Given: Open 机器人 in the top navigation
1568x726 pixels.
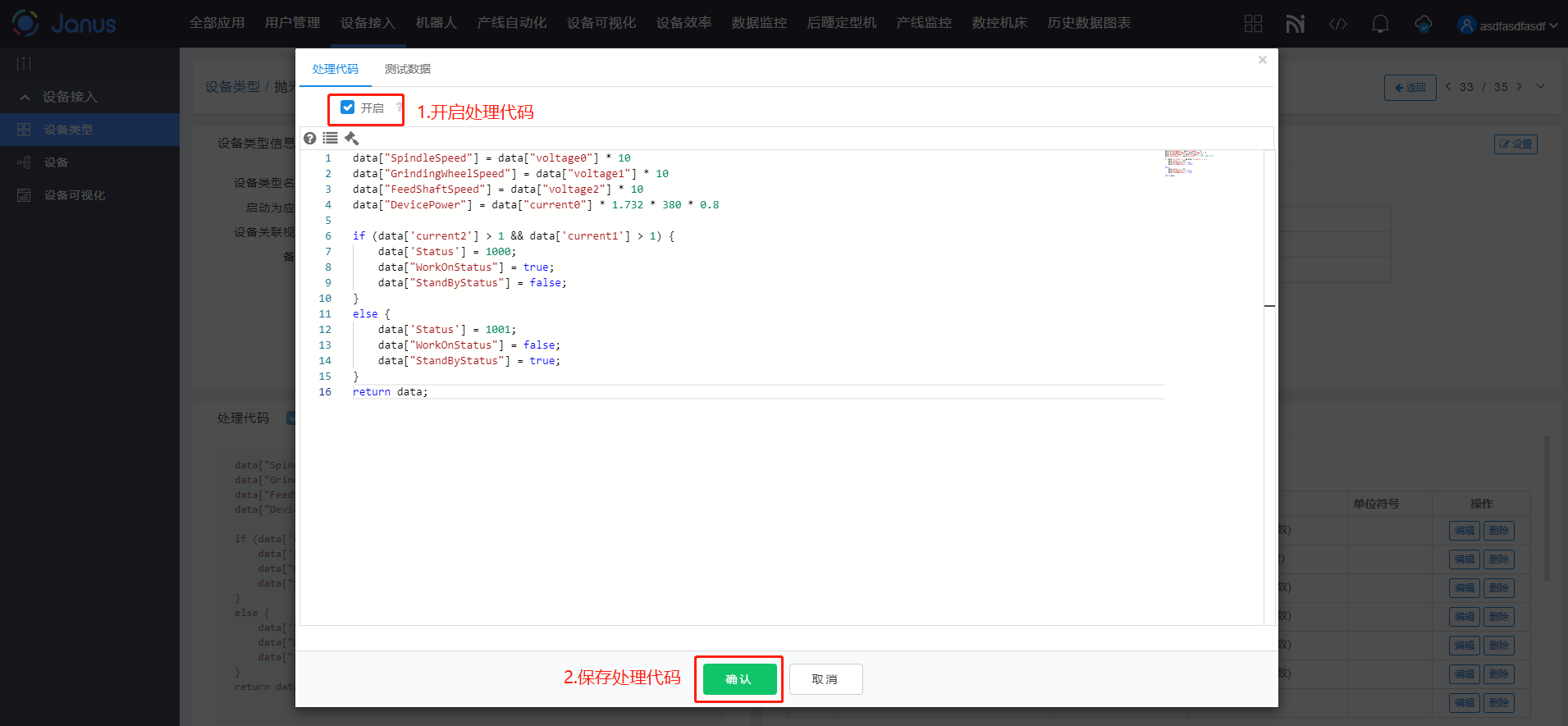Looking at the screenshot, I should point(437,23).
